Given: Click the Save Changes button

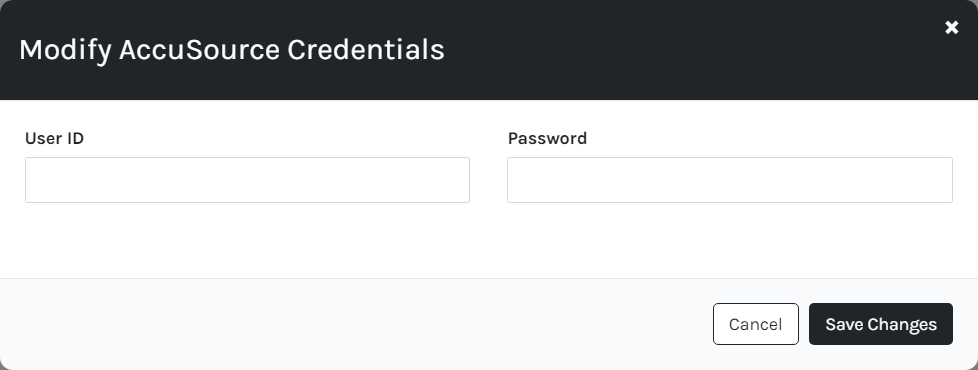Looking at the screenshot, I should 881,324.
